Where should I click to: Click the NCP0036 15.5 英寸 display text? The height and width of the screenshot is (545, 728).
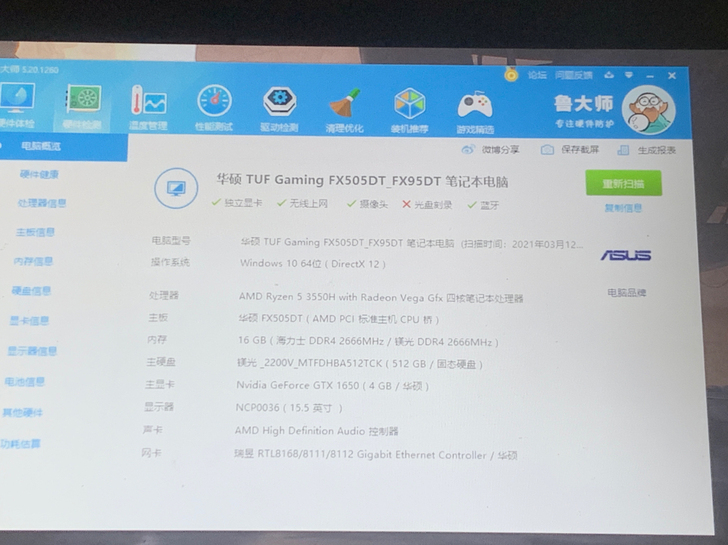click(x=289, y=408)
